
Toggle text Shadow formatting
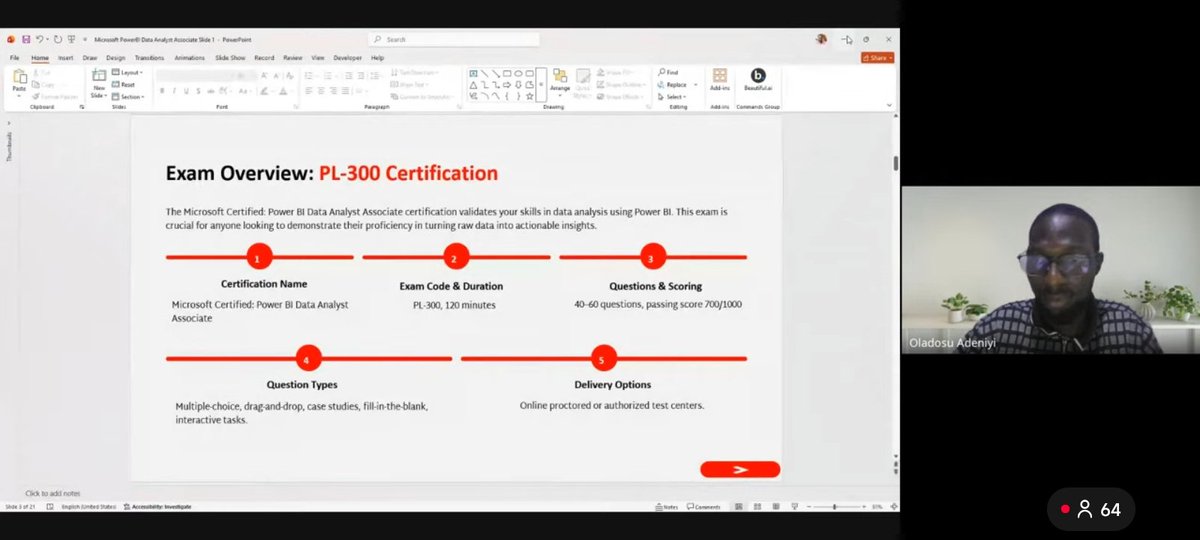pyautogui.click(x=198, y=91)
